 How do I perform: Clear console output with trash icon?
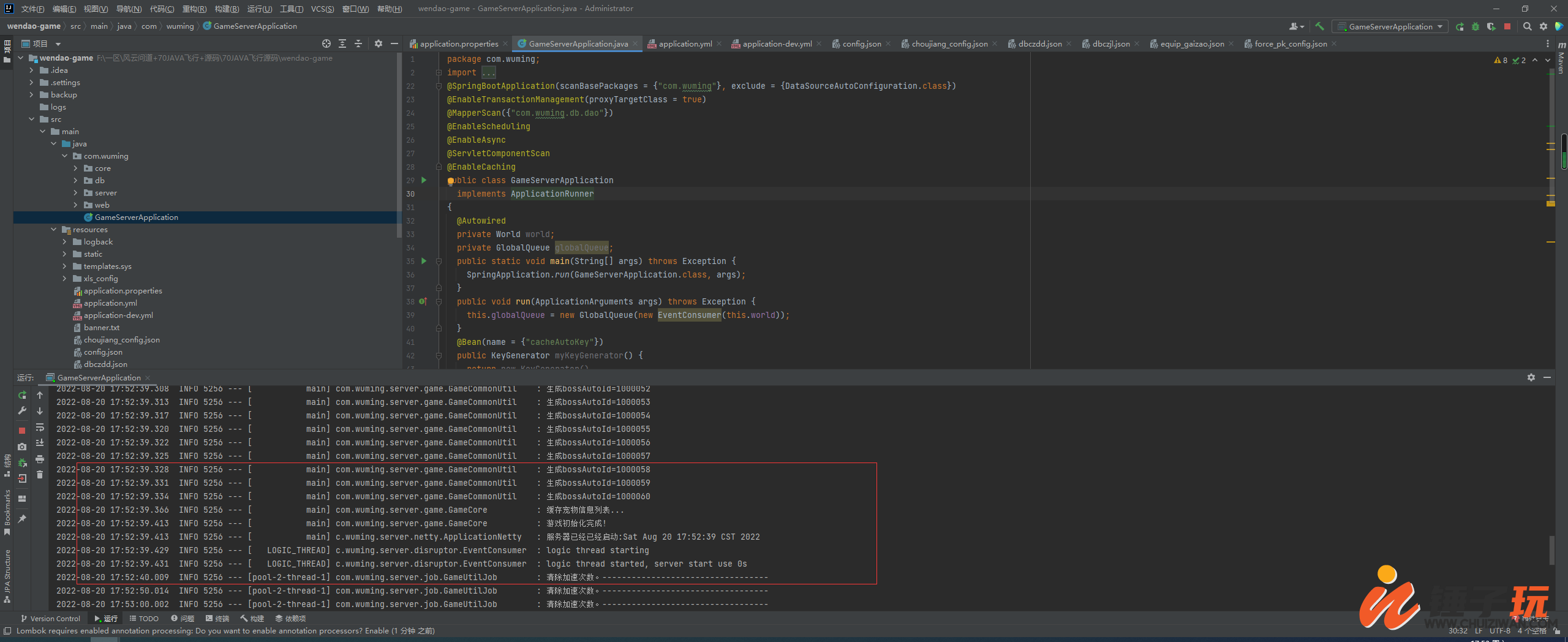tap(40, 475)
